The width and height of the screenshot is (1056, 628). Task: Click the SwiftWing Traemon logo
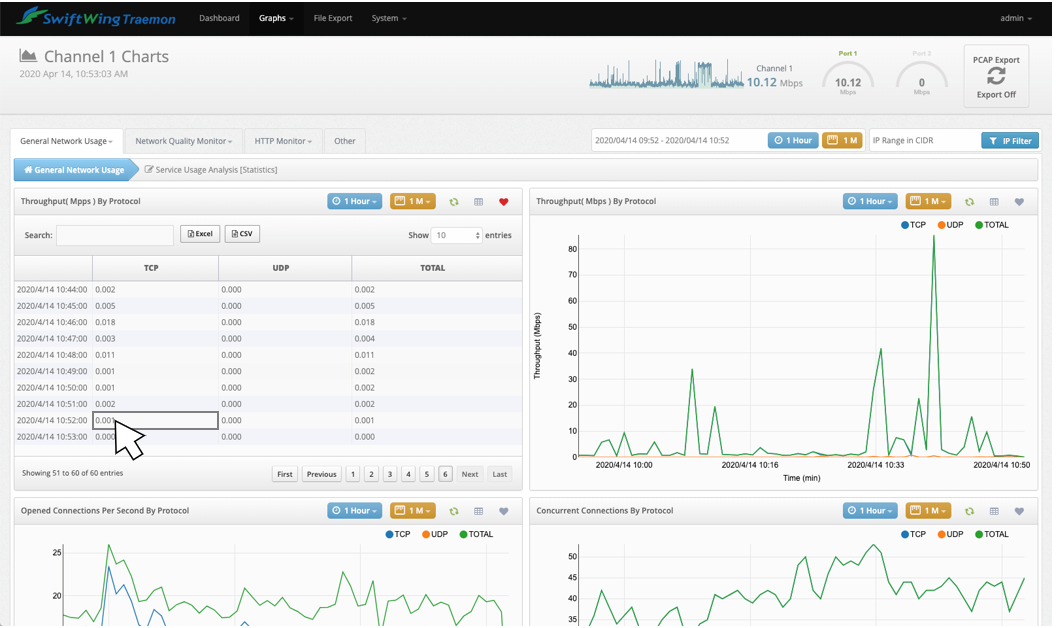96,18
